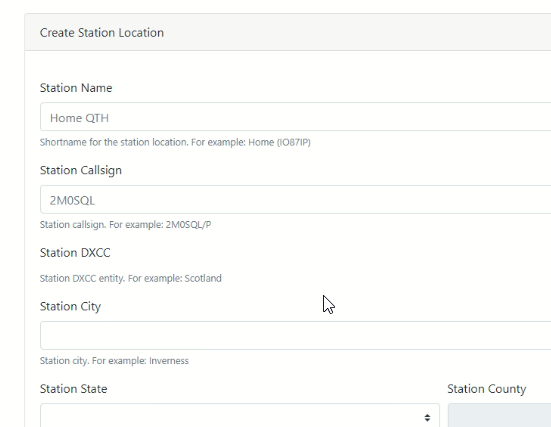Select the Station DXCC label

click(x=75, y=253)
